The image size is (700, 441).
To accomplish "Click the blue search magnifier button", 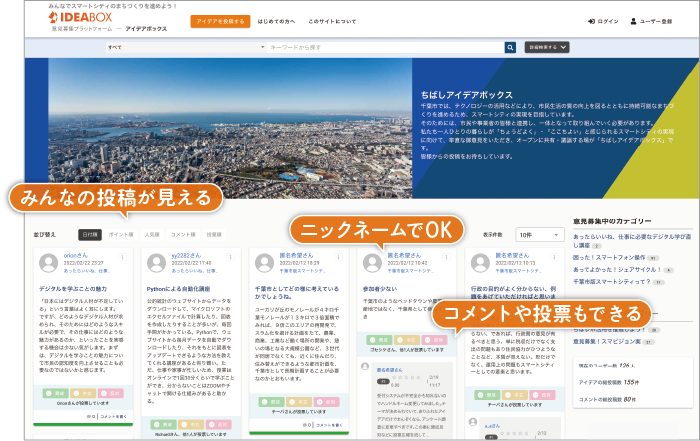I will point(510,47).
